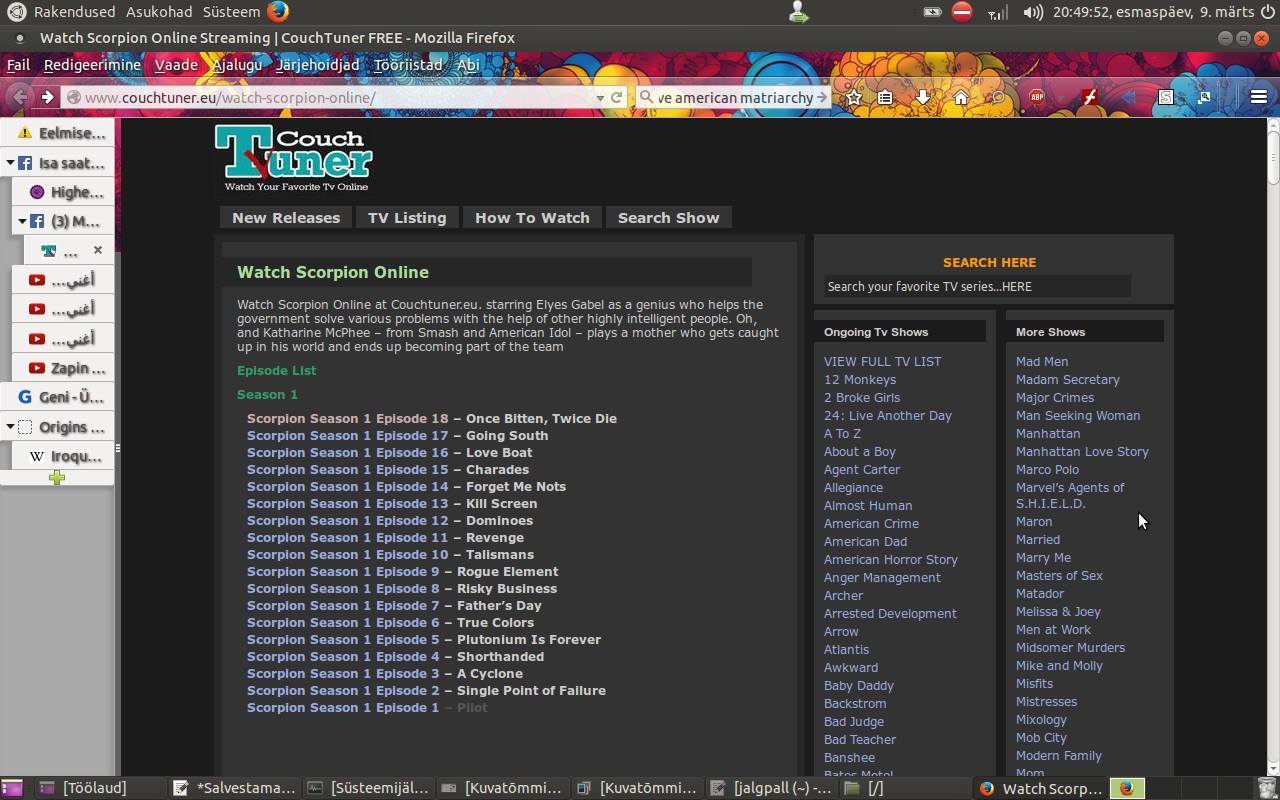
Task: Switch to the 'Iroqu...' Wikipedia tab
Action: [x=65, y=456]
